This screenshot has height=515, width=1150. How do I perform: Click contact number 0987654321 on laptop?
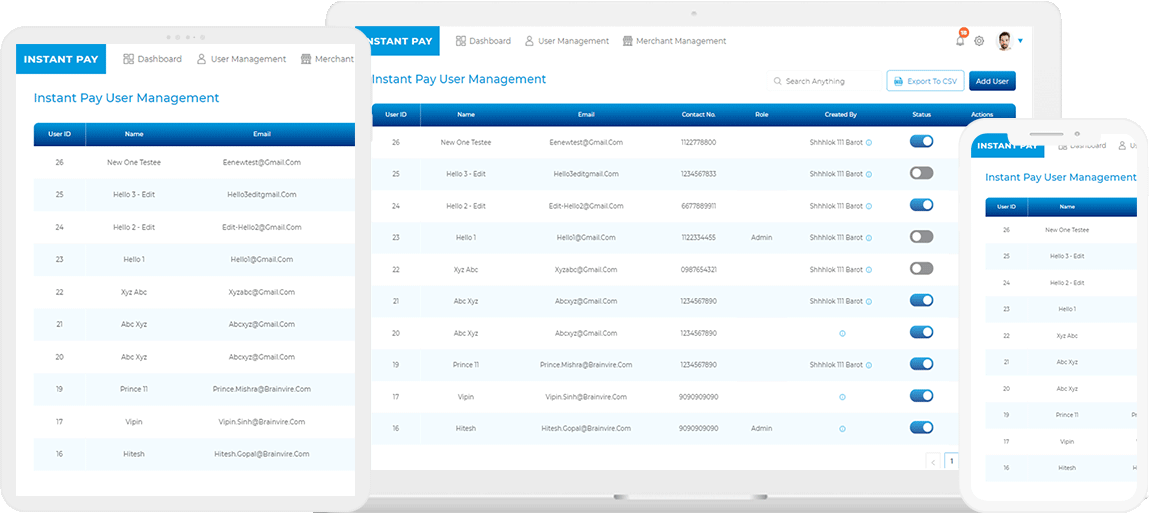[x=698, y=270]
